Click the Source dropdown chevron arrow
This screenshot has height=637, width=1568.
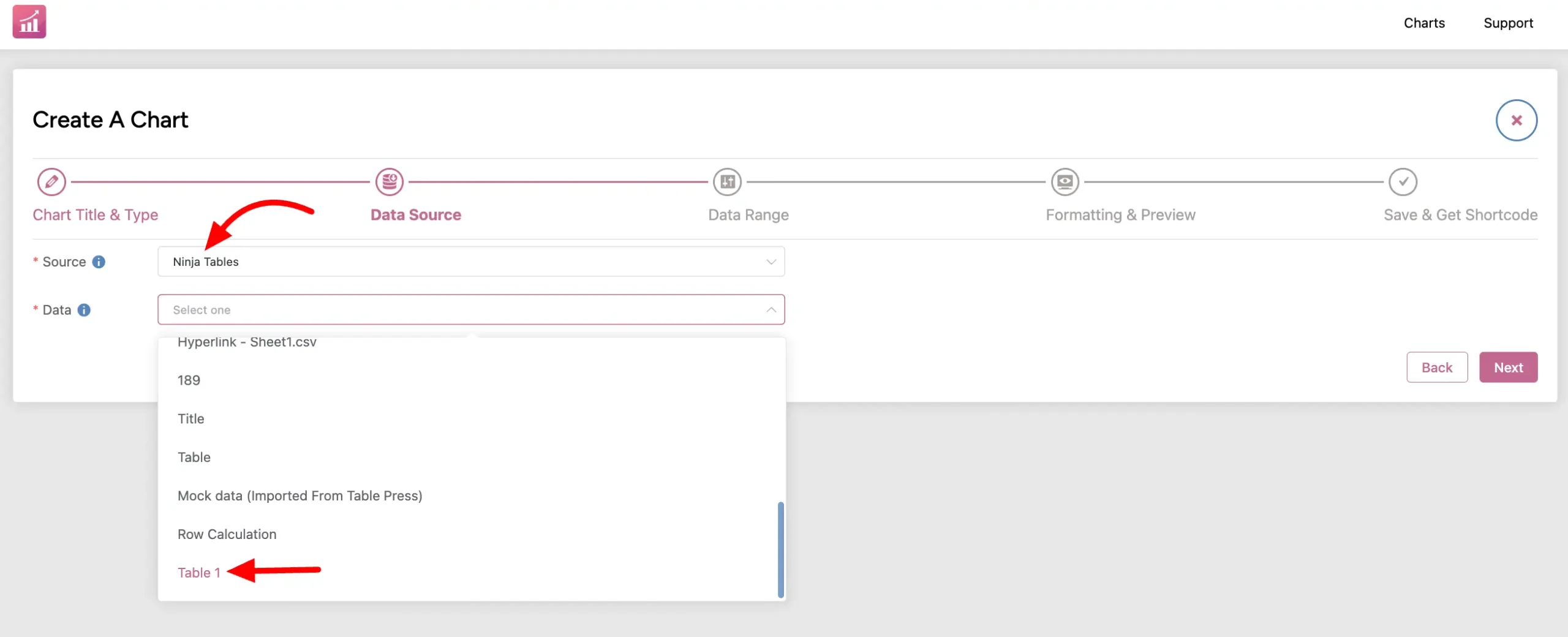click(771, 262)
